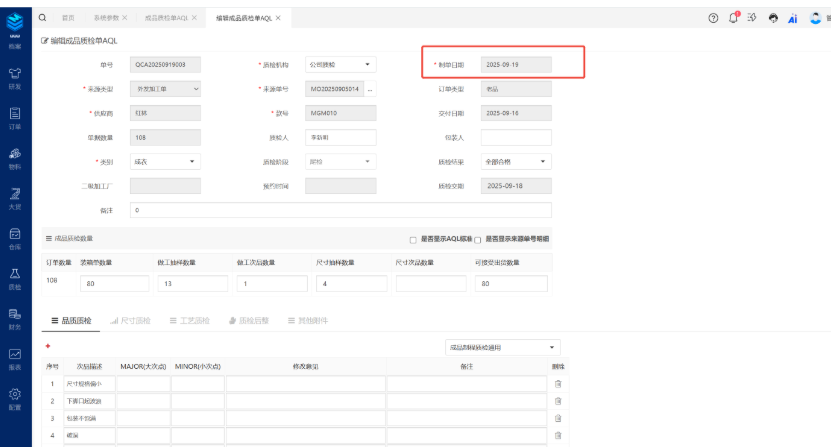
Task: Open the help question mark icon
Action: 713,19
